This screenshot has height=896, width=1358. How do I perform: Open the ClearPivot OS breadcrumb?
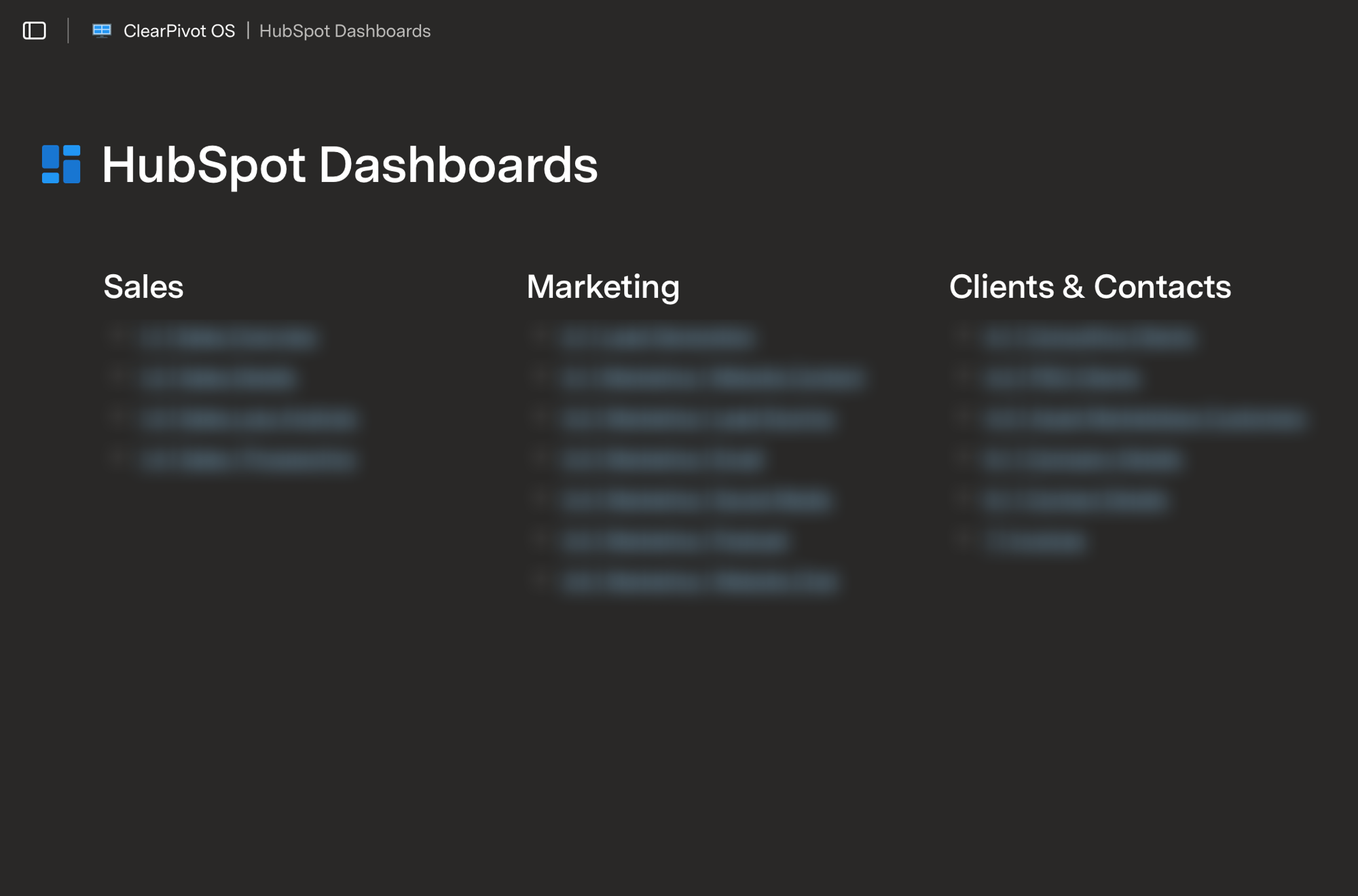(x=179, y=31)
